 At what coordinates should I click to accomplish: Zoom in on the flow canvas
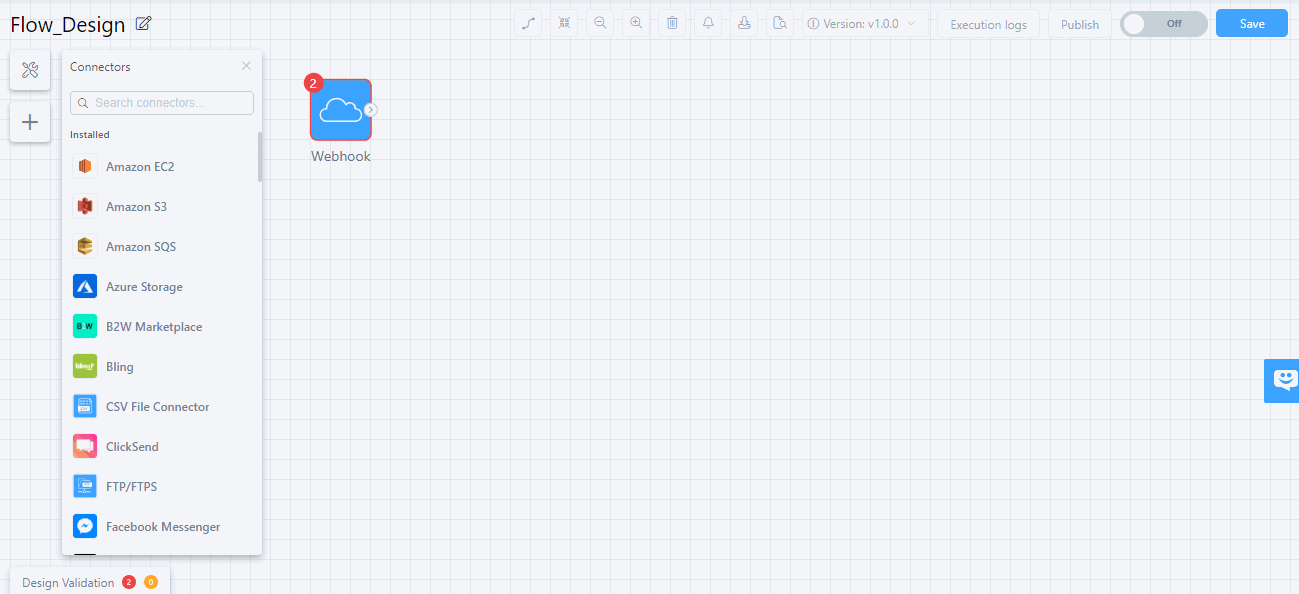click(x=636, y=22)
